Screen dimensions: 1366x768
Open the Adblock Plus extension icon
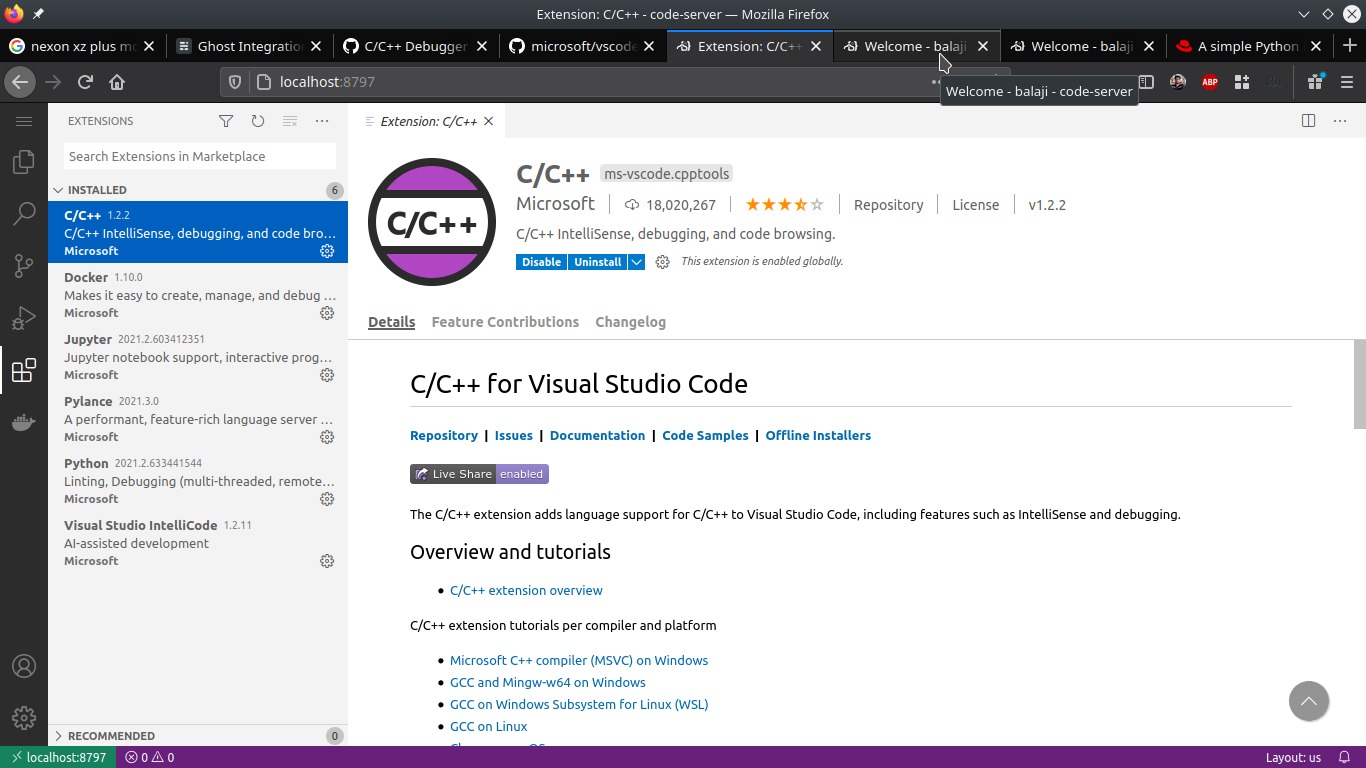(1210, 82)
